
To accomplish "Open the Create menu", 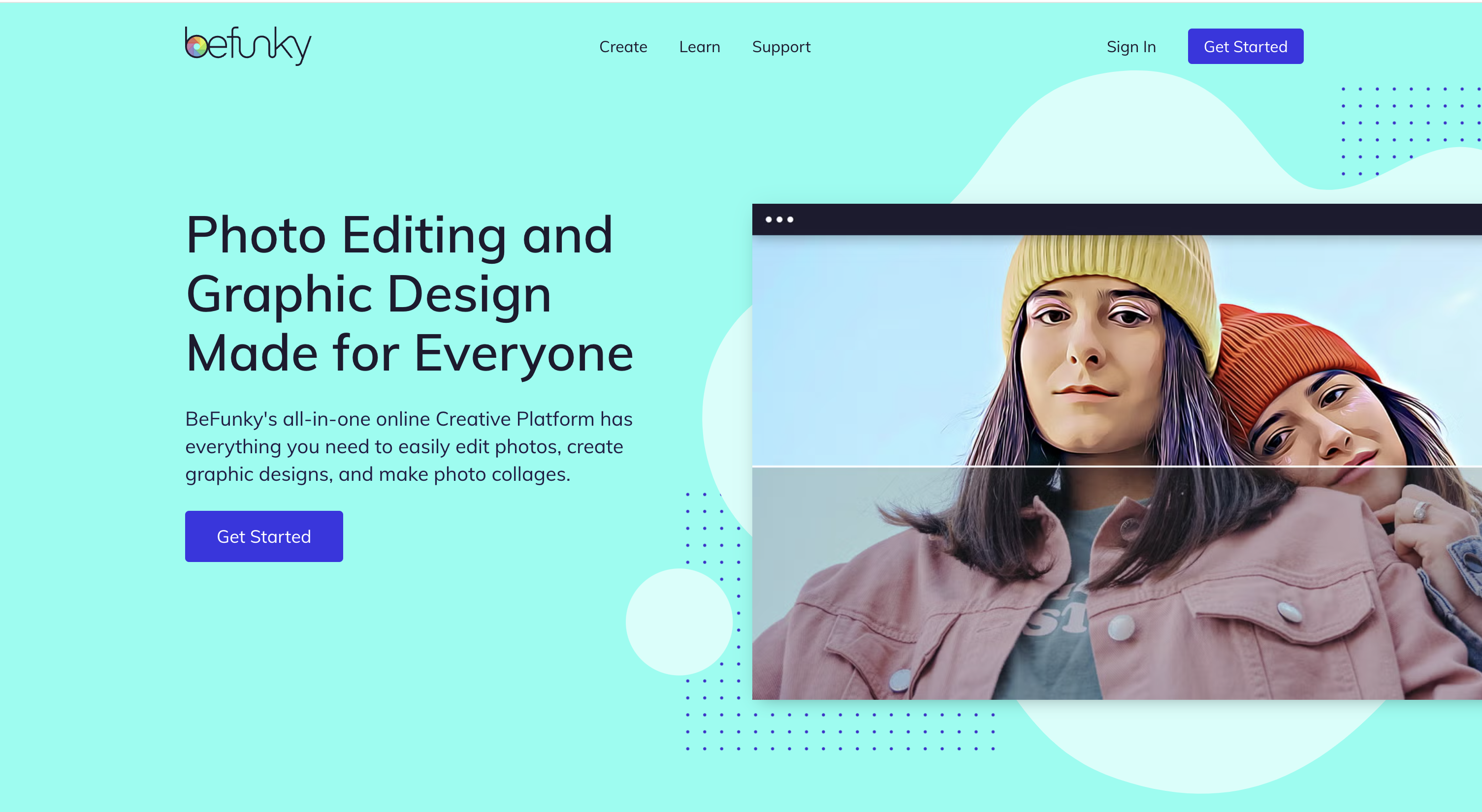I will pos(623,47).
